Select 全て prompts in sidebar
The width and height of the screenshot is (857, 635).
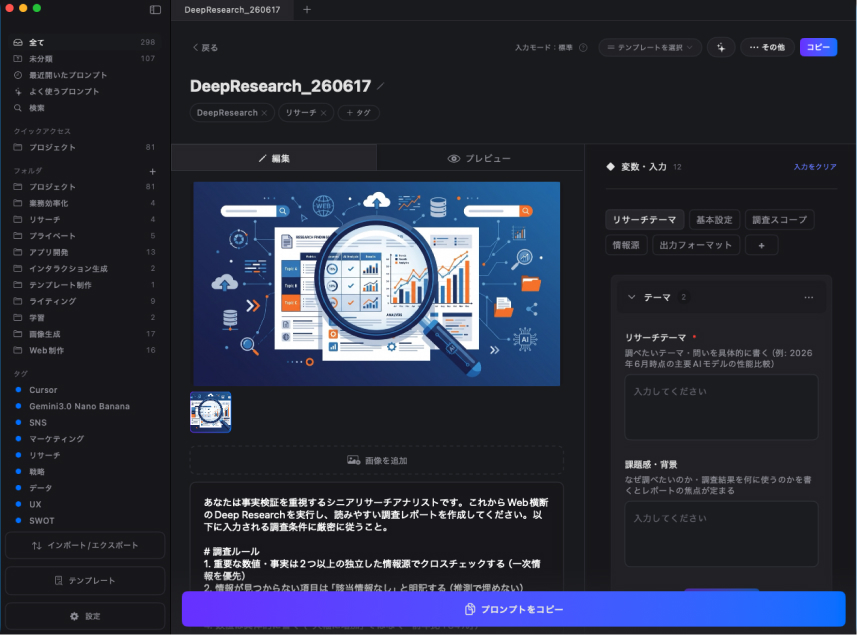click(x=85, y=42)
